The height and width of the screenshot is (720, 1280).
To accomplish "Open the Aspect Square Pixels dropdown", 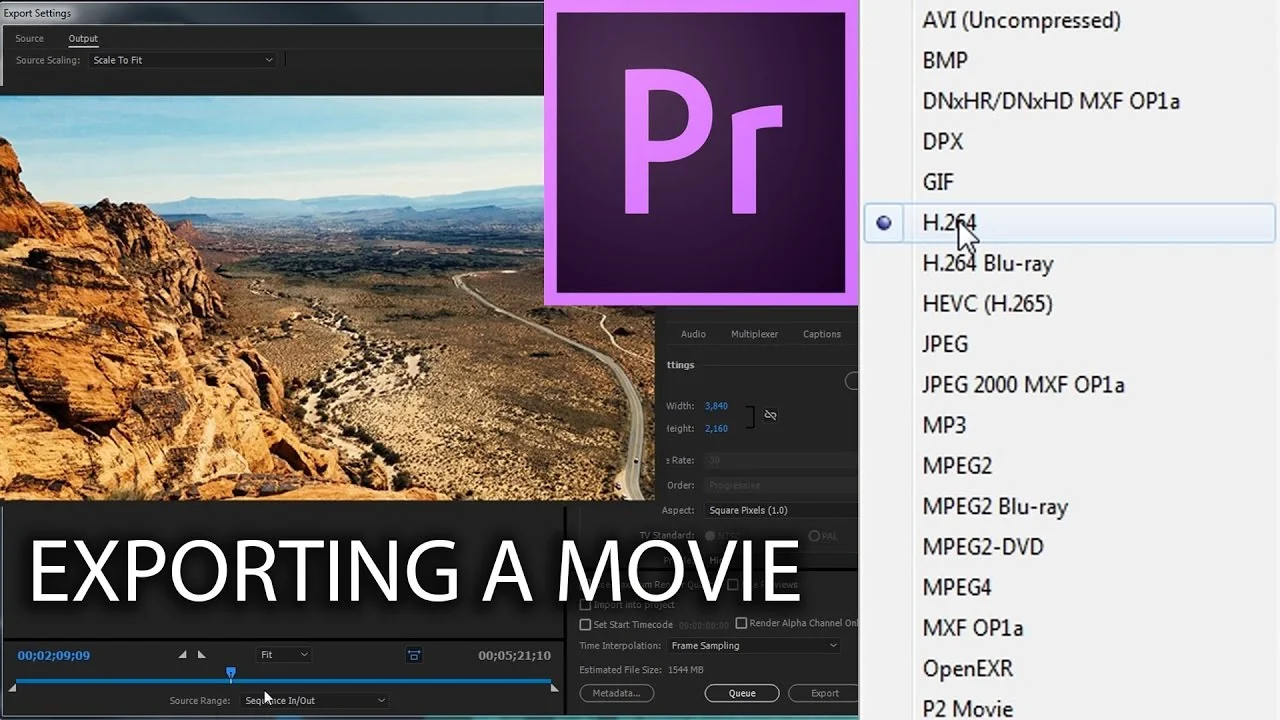I will pyautogui.click(x=781, y=510).
